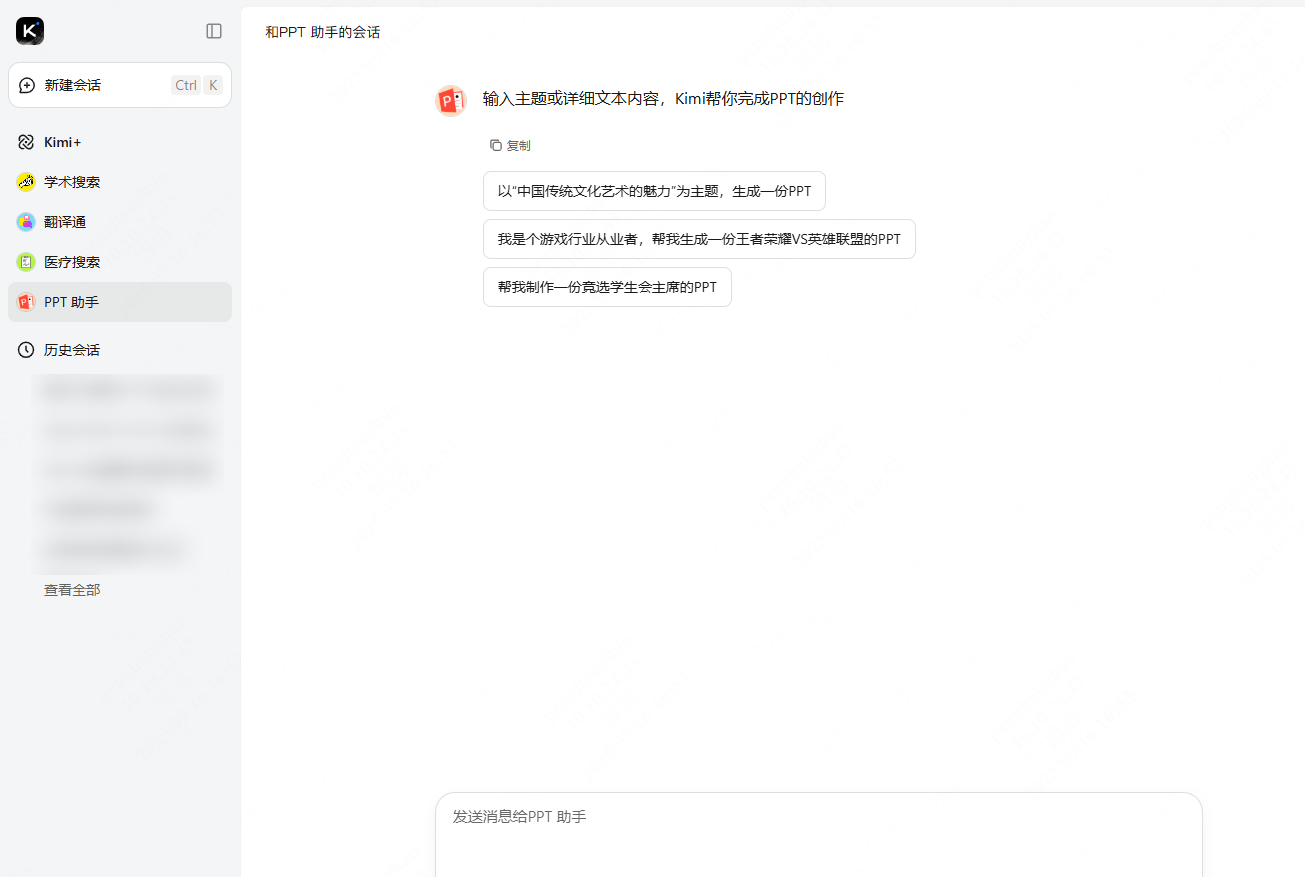
Task: Click the Kimi logo icon
Action: 30,31
